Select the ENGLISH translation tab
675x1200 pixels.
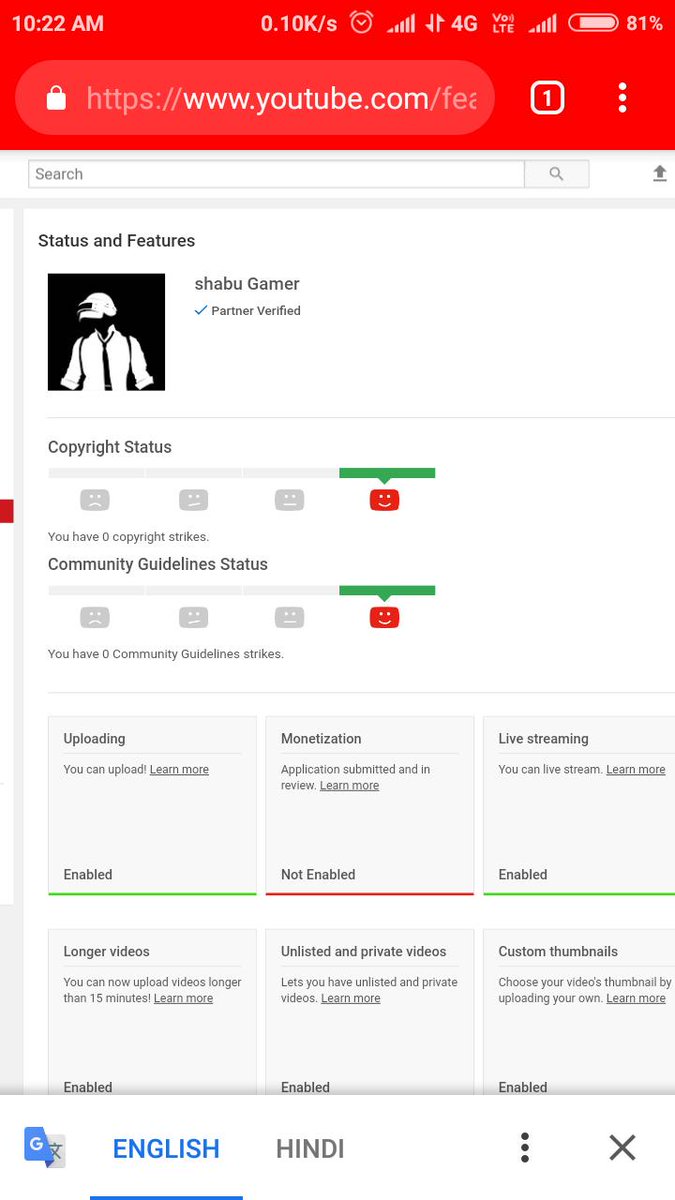pos(166,1149)
